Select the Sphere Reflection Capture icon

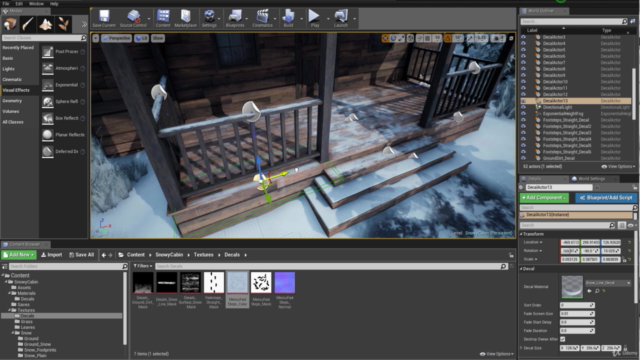(x=48, y=102)
